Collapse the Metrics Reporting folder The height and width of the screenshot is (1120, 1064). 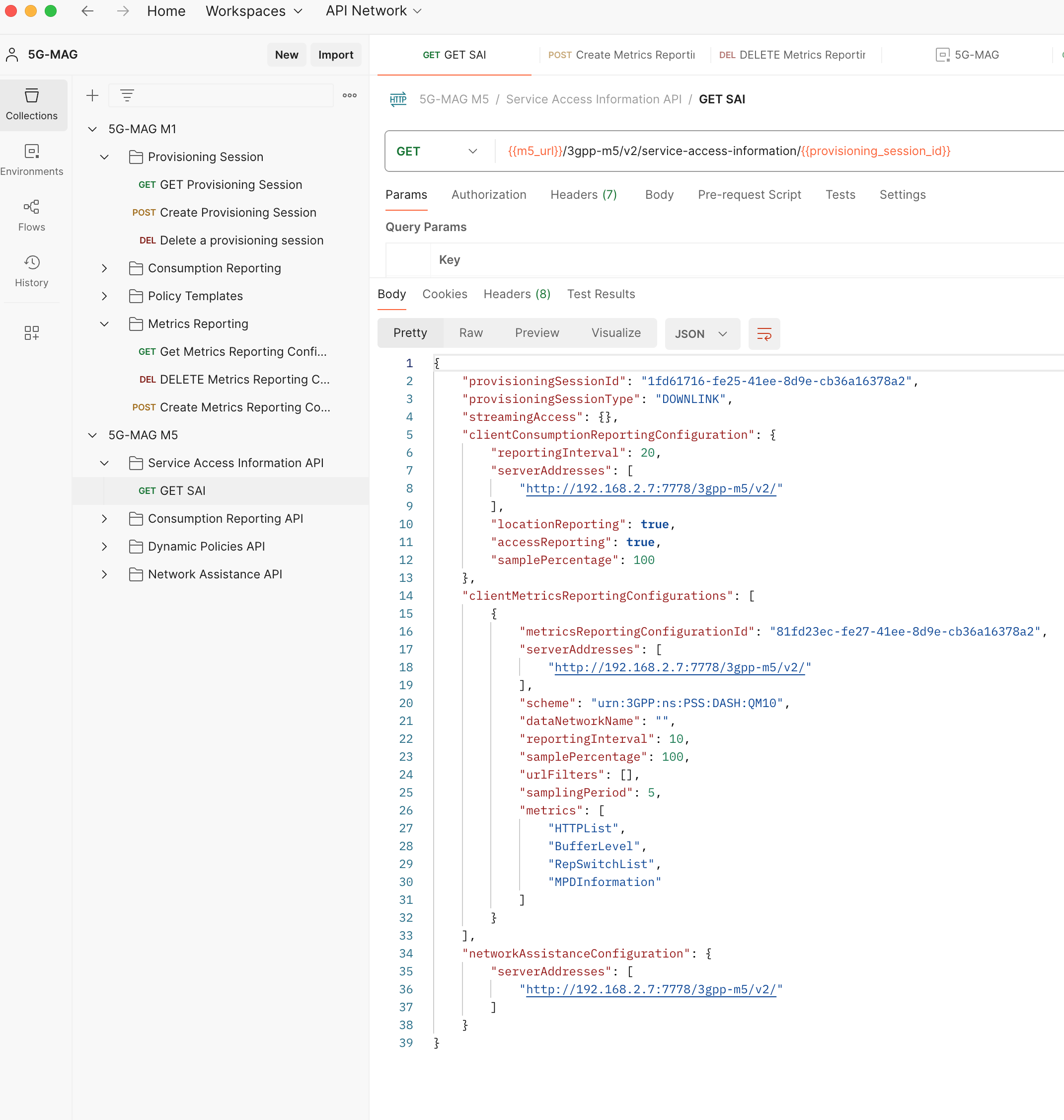coord(104,324)
